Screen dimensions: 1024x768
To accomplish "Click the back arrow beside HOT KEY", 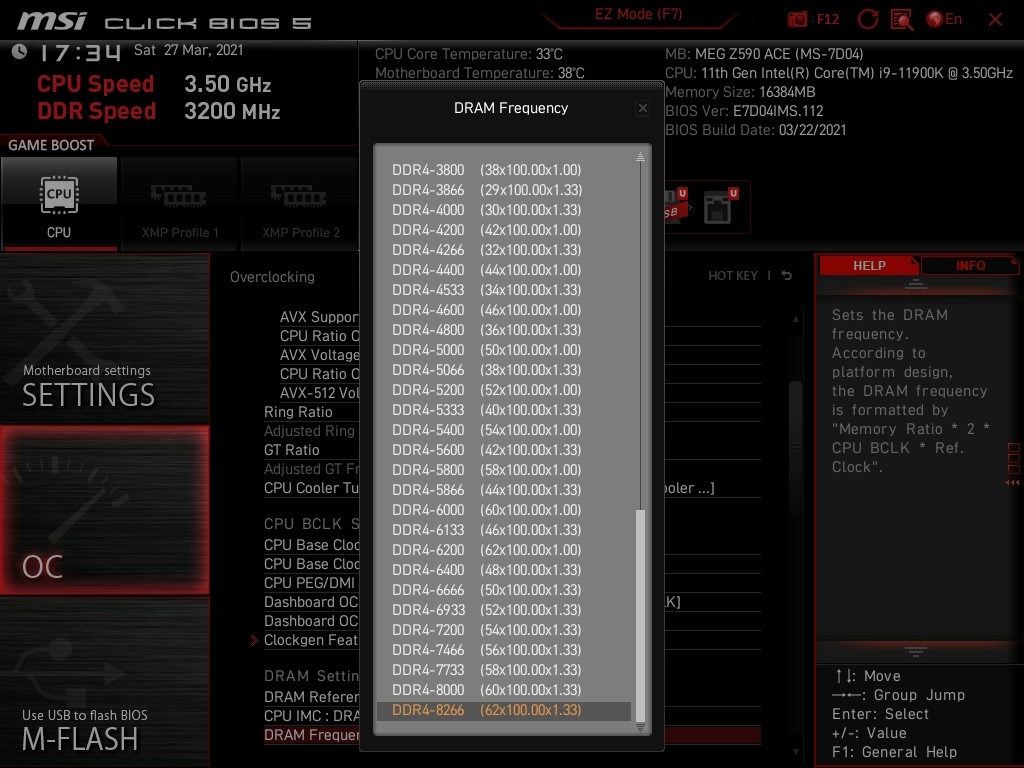I will [x=787, y=276].
